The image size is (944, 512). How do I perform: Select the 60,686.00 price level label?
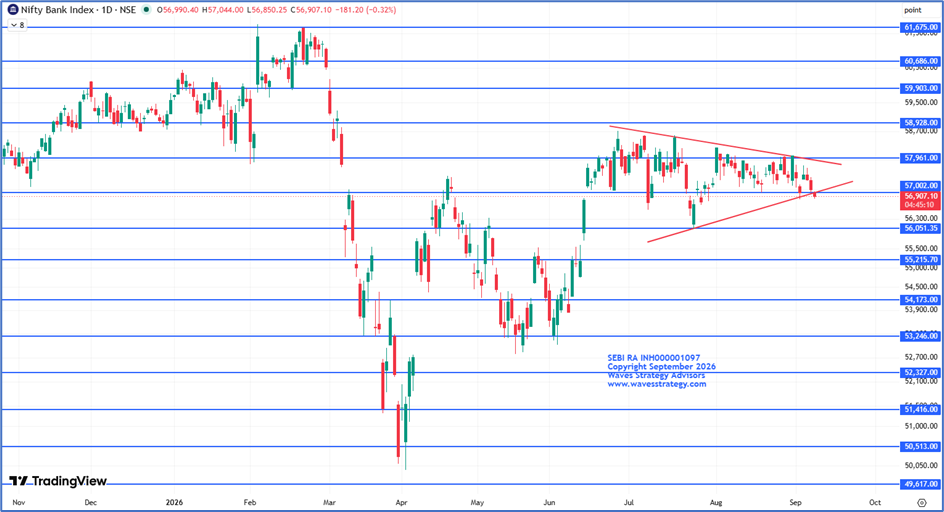click(x=921, y=61)
